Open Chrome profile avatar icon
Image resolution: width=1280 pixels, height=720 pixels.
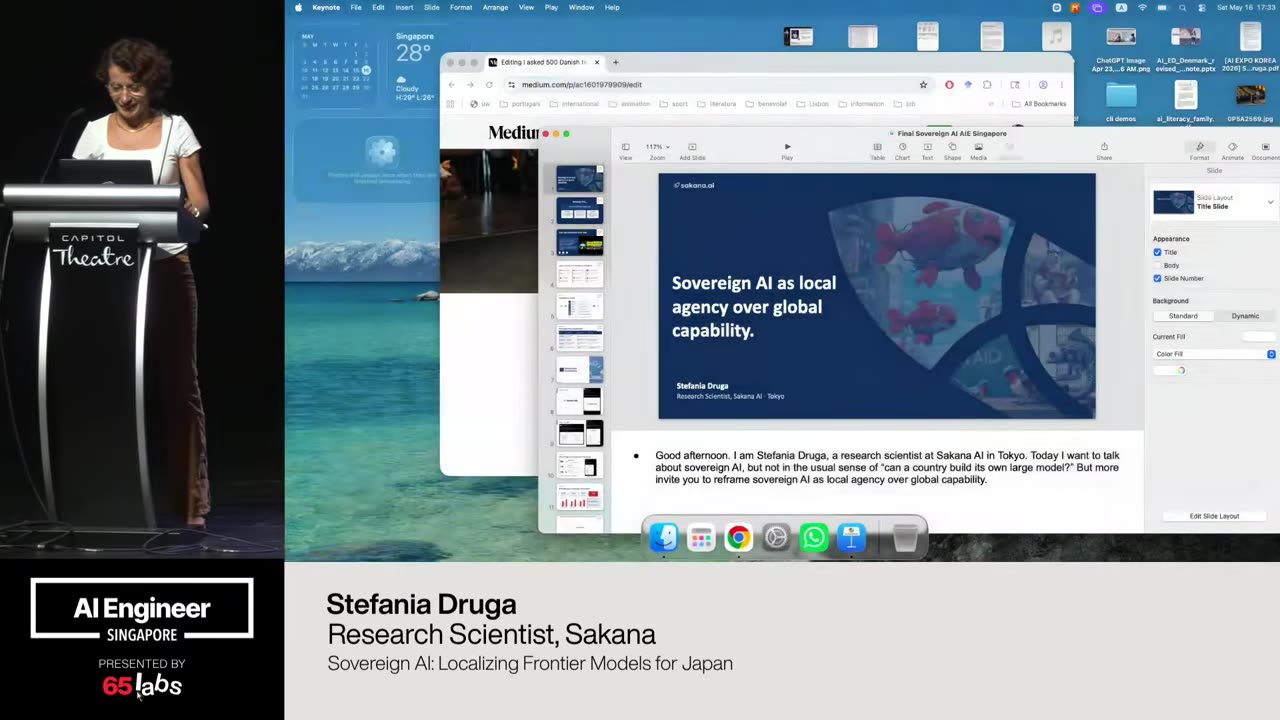click(1043, 84)
